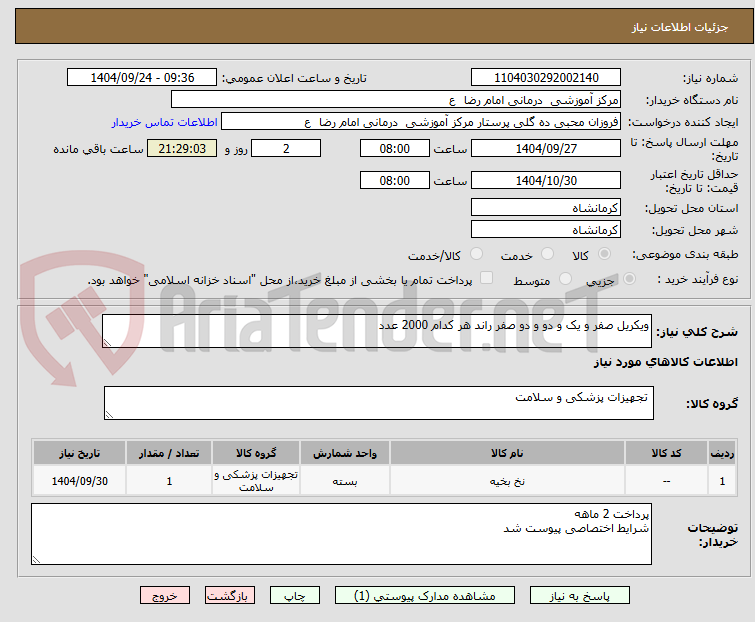The width and height of the screenshot is (755, 622).
Task: Click the days remaining field showing 2
Action: [286, 148]
